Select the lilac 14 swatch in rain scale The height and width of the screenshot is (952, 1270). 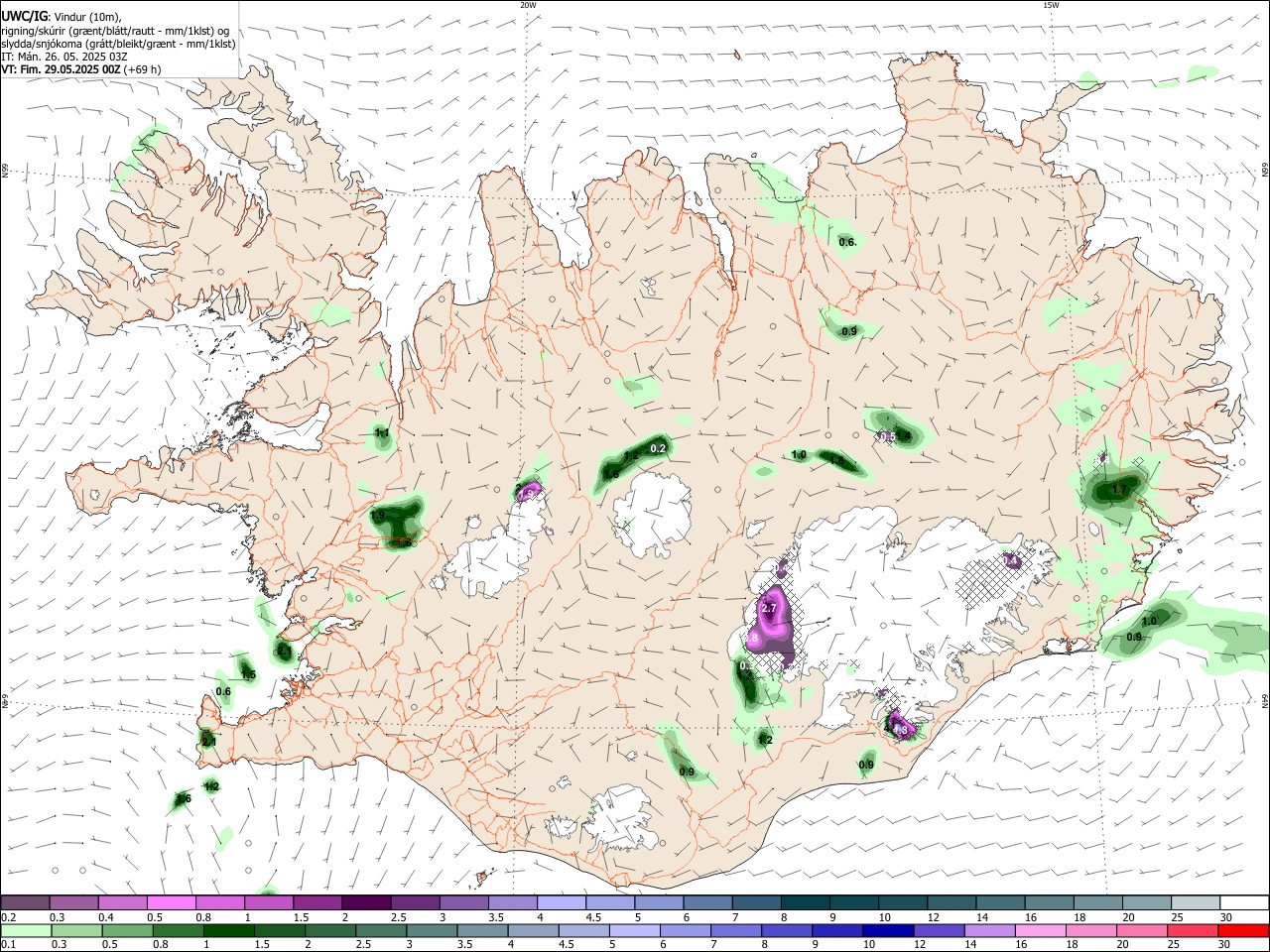pos(989,930)
